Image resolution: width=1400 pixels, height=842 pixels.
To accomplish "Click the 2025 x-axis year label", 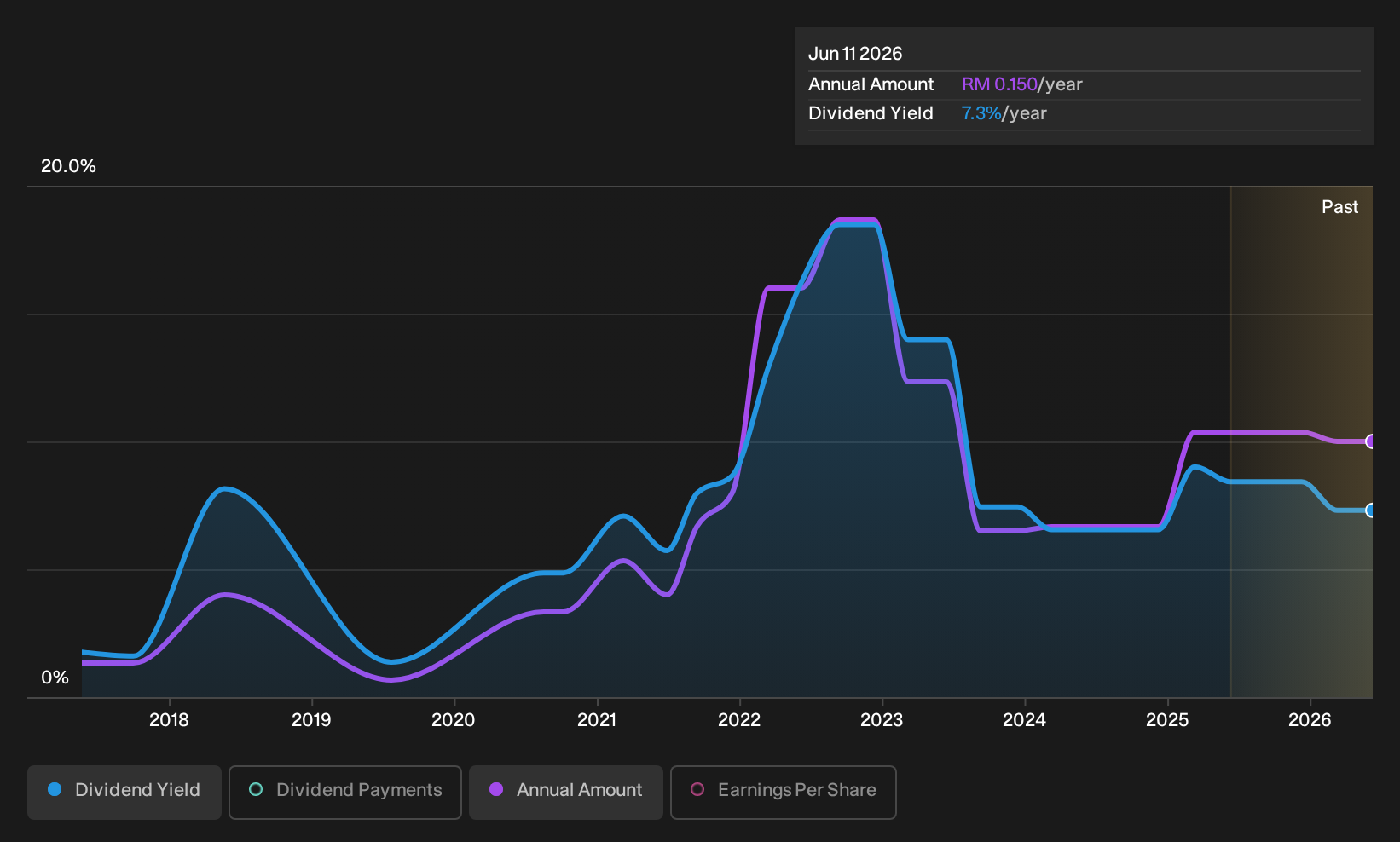I will (1167, 720).
